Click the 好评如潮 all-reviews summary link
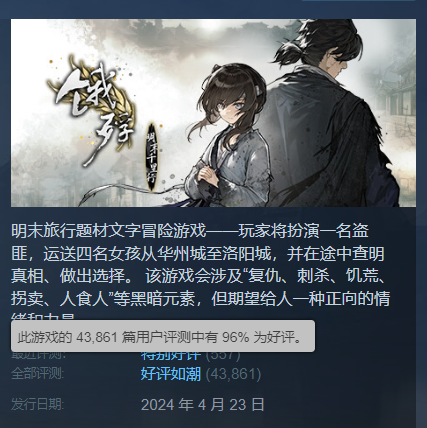 [x=171, y=374]
